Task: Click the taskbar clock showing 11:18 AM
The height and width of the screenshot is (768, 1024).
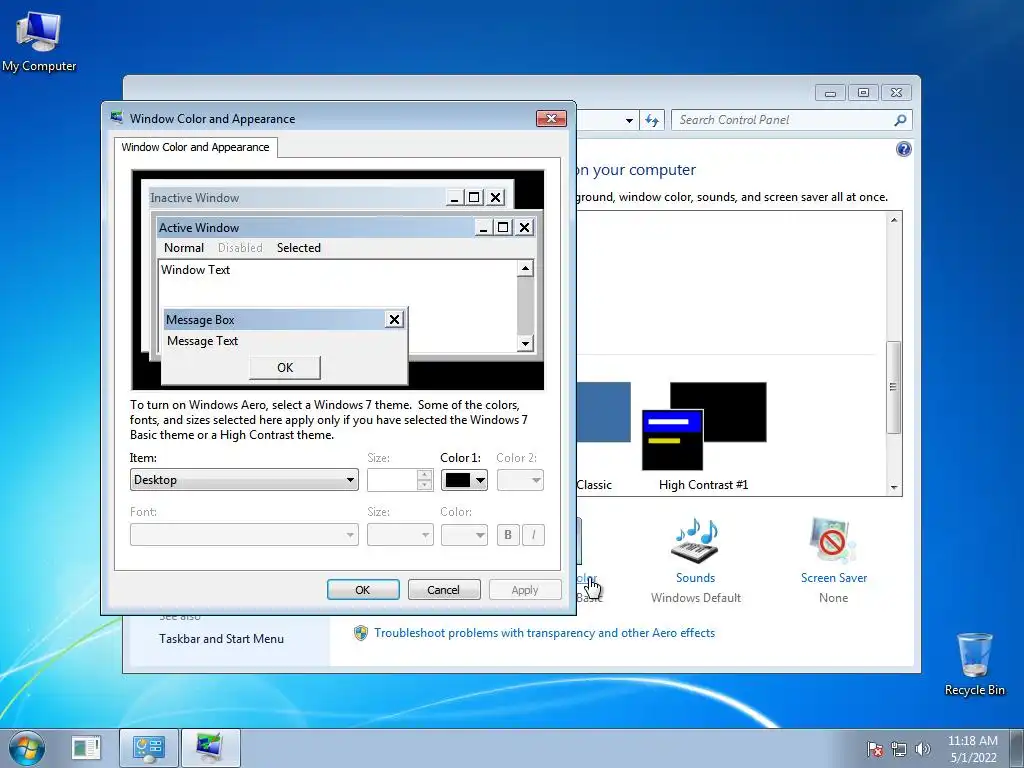Action: (973, 749)
